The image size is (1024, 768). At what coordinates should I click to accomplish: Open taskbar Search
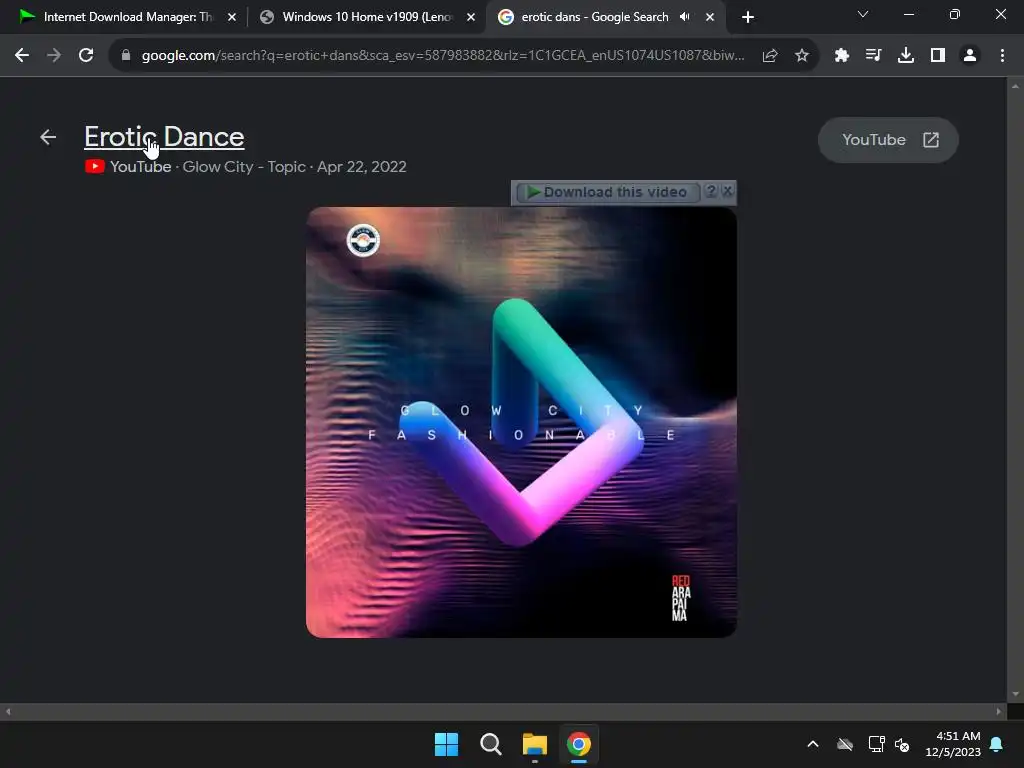[490, 744]
